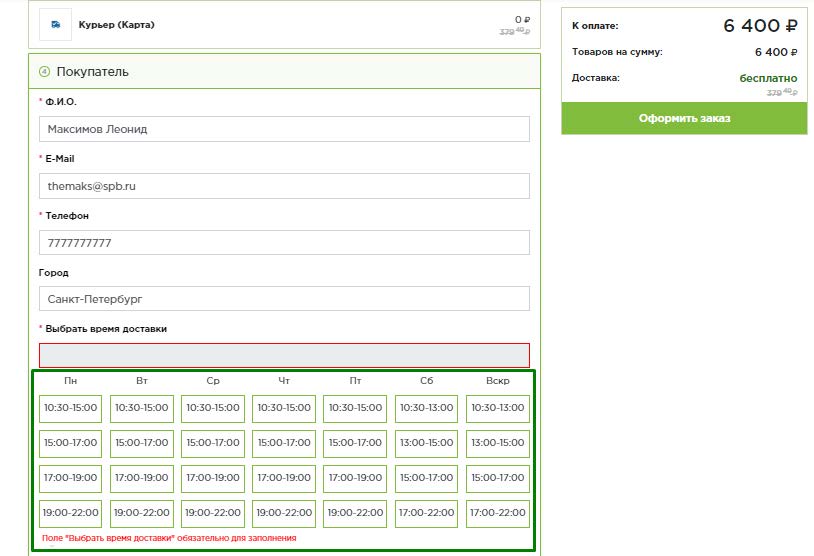The height and width of the screenshot is (556, 814).
Task: Select Чт slot 10:30-15:00
Action: [284, 409]
